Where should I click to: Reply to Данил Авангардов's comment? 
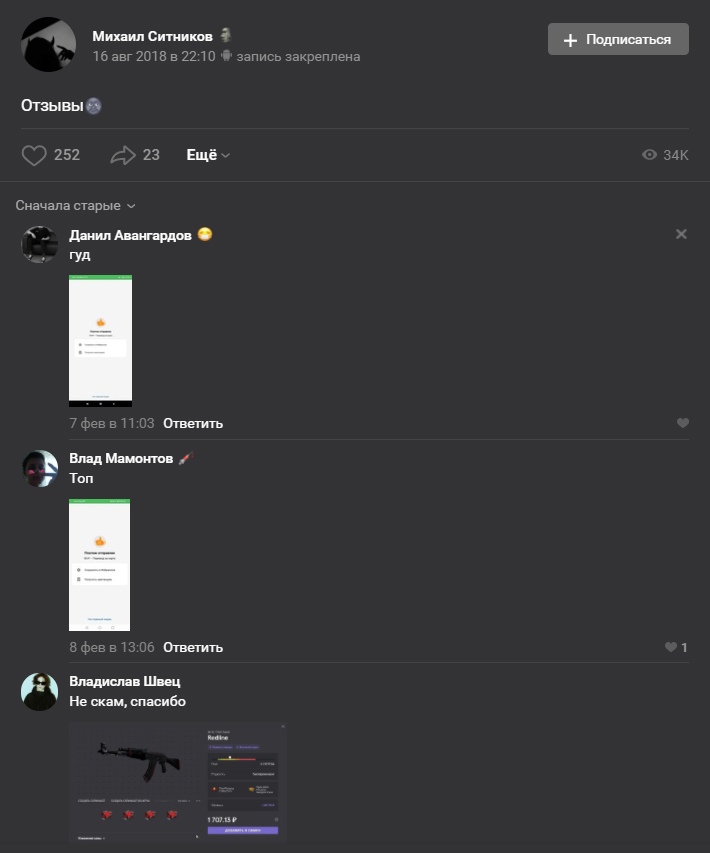click(193, 423)
